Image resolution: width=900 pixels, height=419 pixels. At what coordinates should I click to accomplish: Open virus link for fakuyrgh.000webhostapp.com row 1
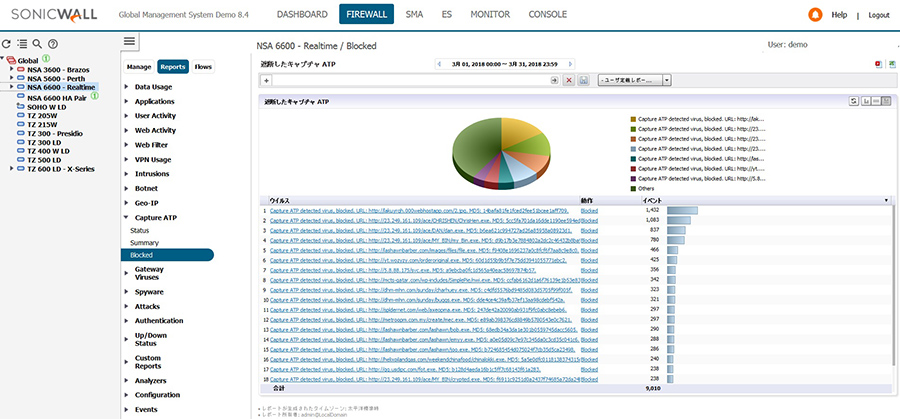point(419,211)
